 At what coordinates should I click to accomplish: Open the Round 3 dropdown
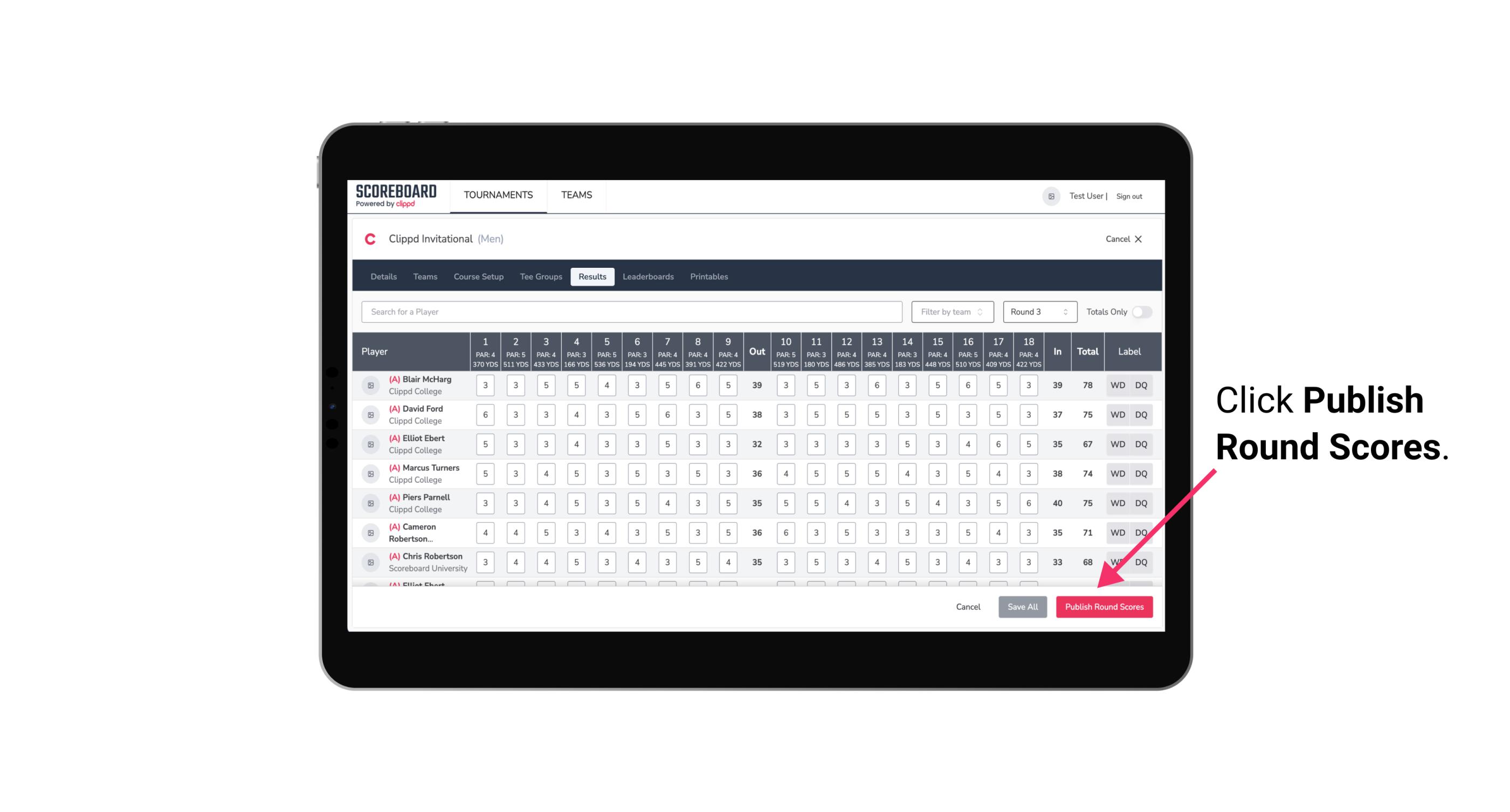(x=1038, y=311)
